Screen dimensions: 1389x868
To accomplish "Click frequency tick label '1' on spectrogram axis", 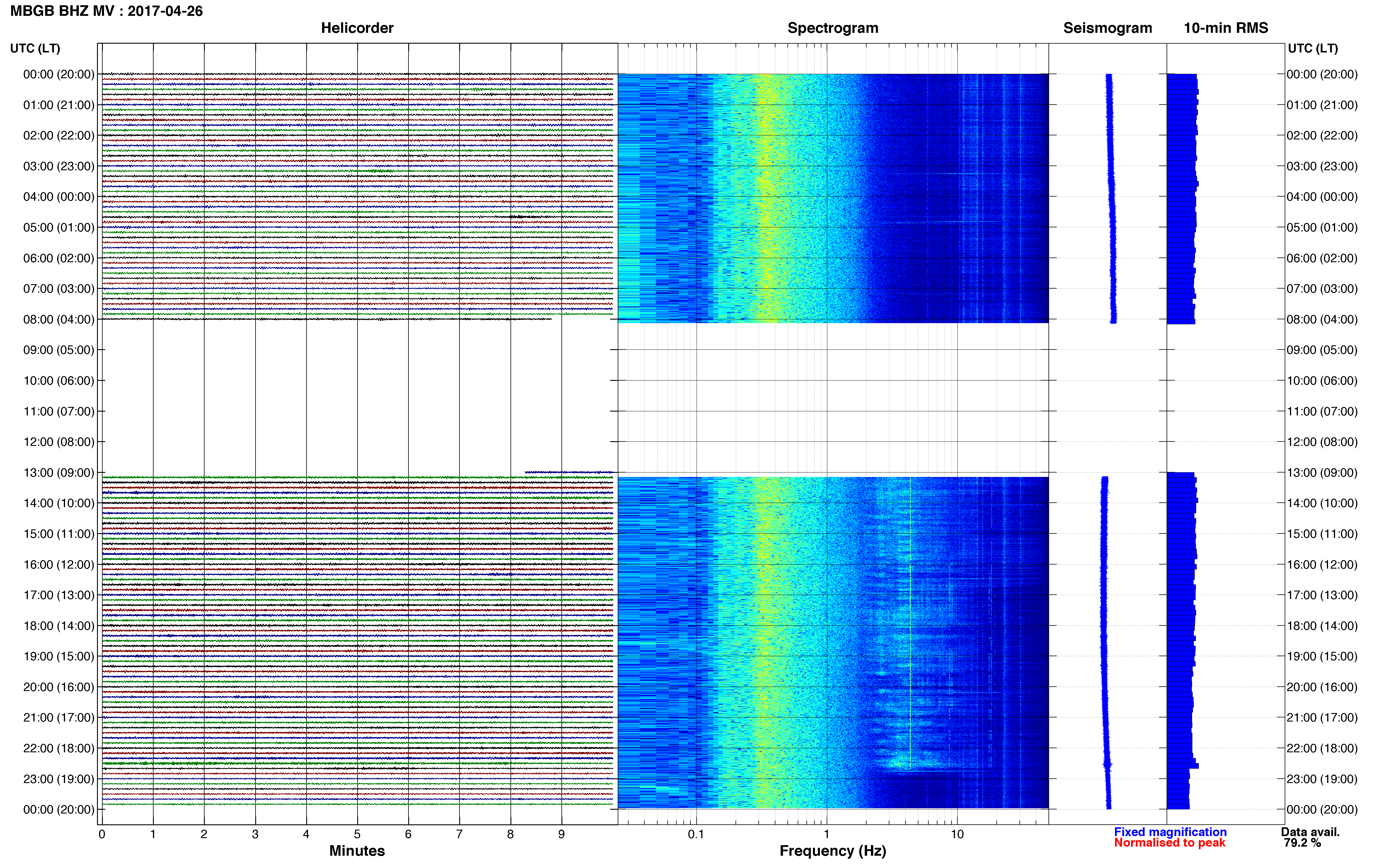I will pyautogui.click(x=826, y=834).
